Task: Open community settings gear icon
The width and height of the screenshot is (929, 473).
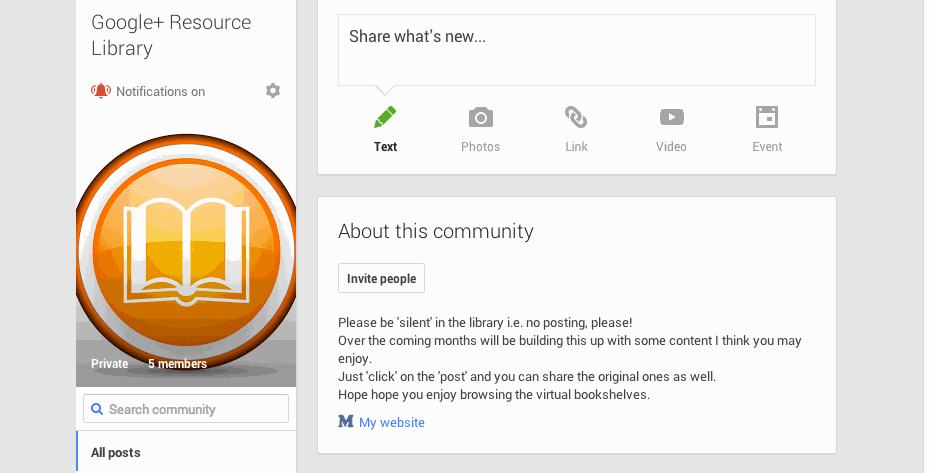Action: (x=273, y=91)
